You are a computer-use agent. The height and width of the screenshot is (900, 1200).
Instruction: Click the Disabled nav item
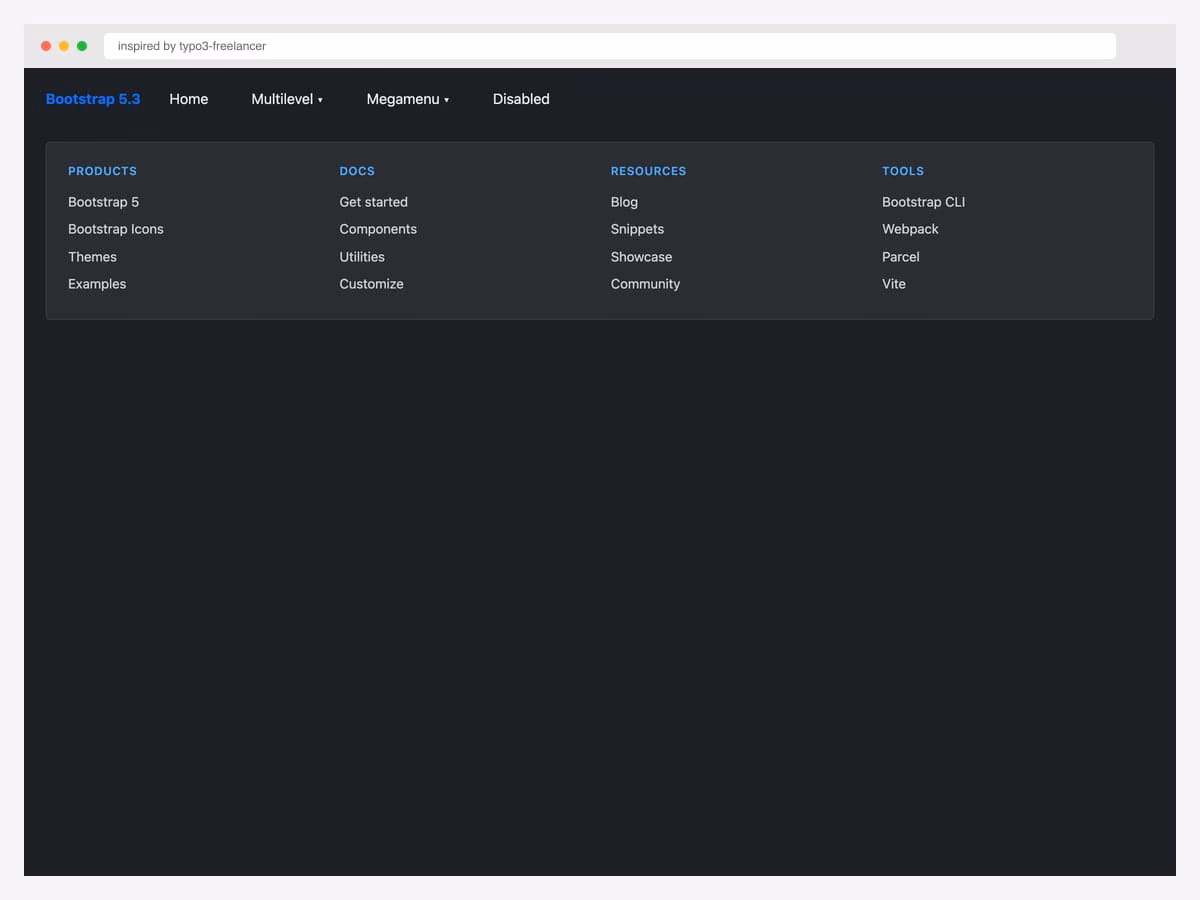click(x=521, y=99)
